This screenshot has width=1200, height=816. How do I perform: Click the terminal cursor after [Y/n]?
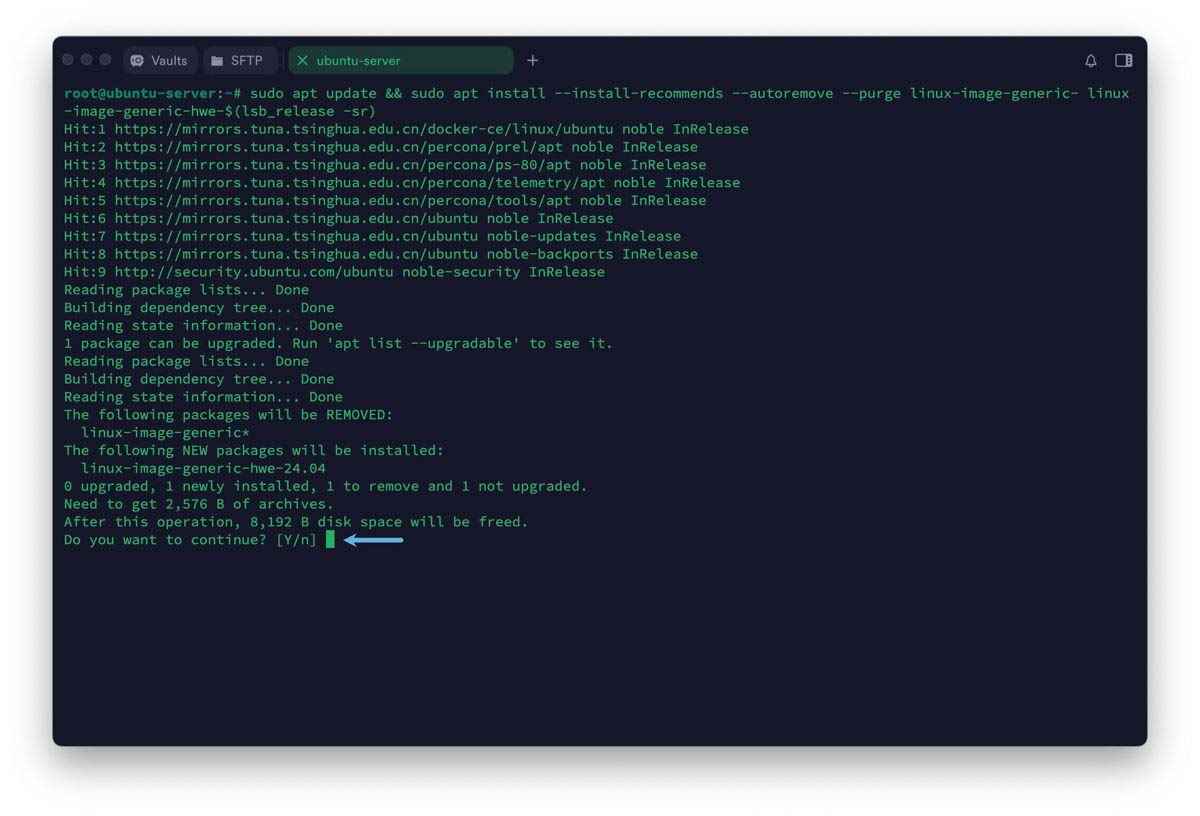click(330, 540)
